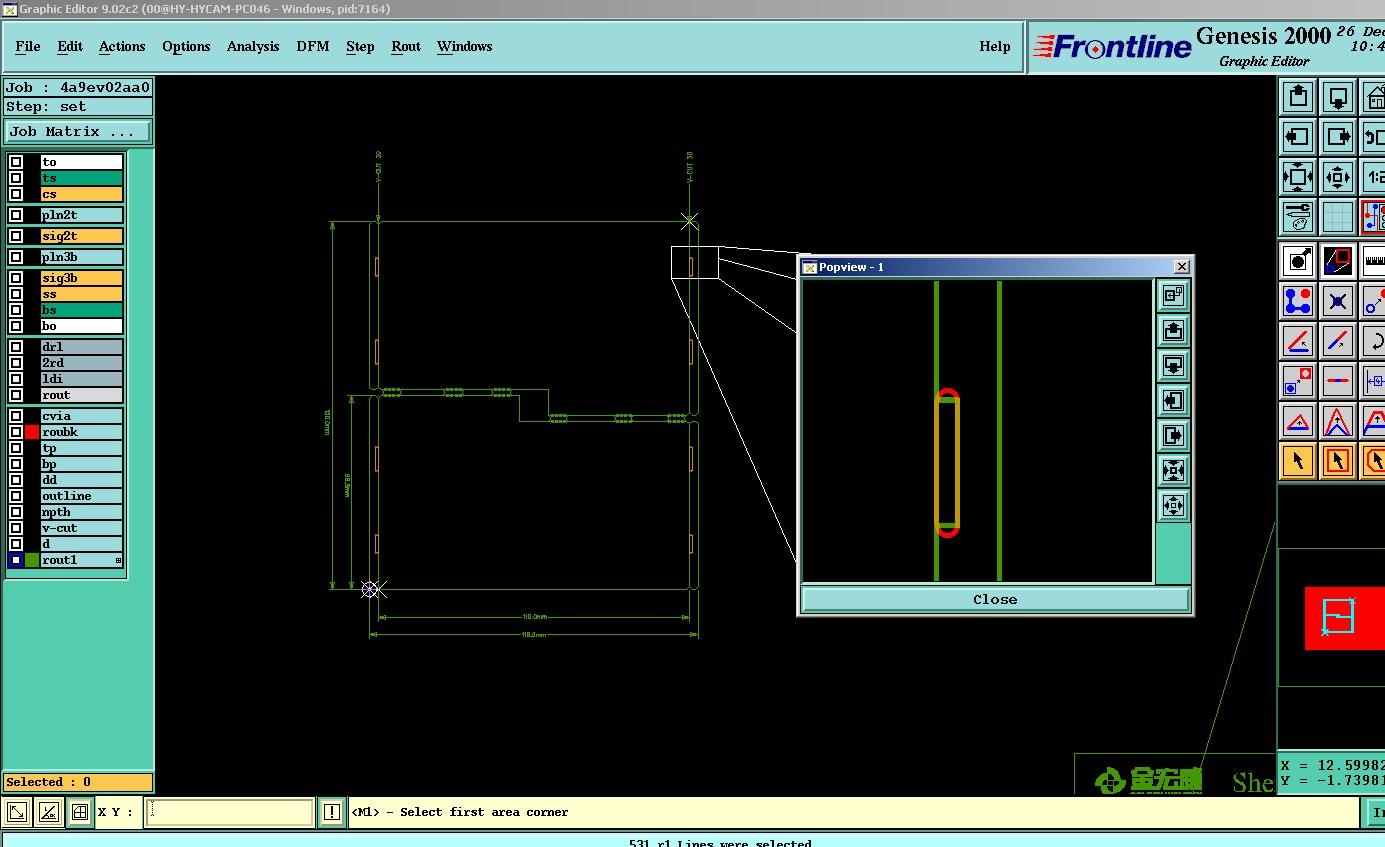The image size is (1385, 847).
Task: Click the Job Matrix ... button
Action: point(78,132)
